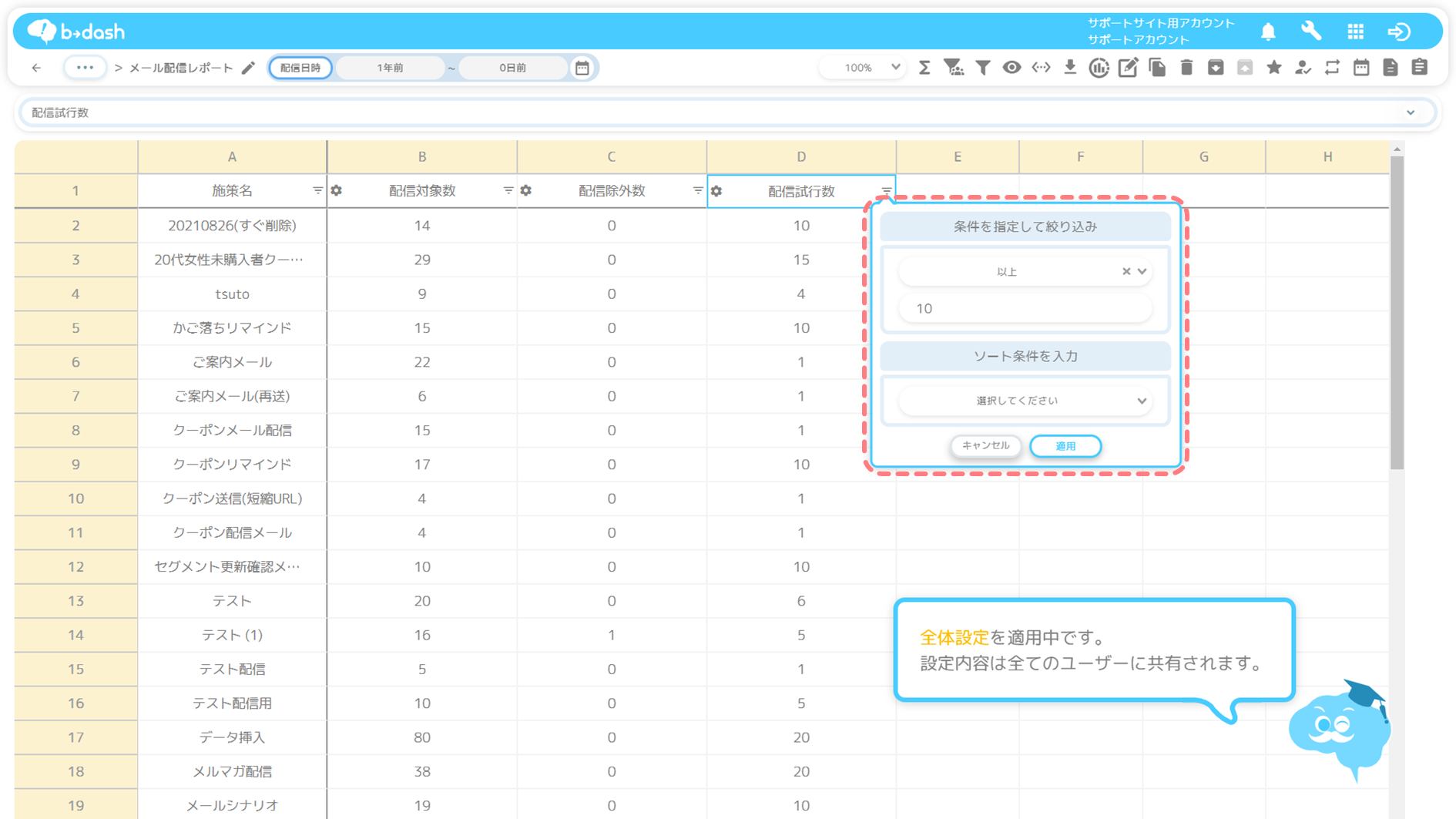
Task: Click the archive box icon
Action: pos(1216,68)
